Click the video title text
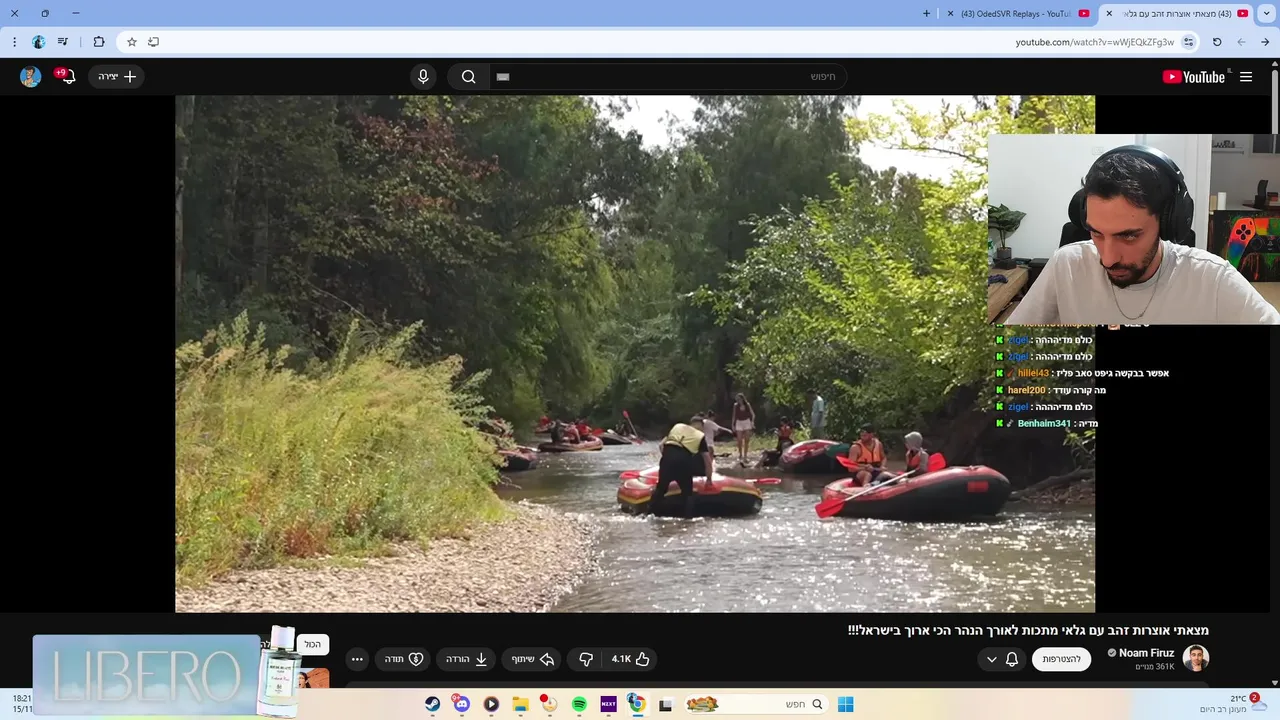1280x720 pixels. [1028, 630]
